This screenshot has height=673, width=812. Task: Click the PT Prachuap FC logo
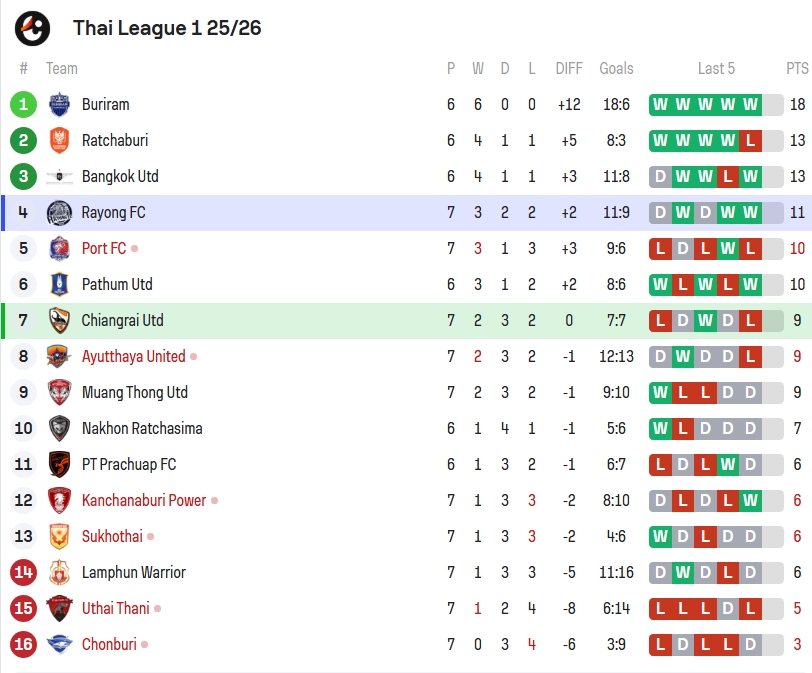[59, 464]
